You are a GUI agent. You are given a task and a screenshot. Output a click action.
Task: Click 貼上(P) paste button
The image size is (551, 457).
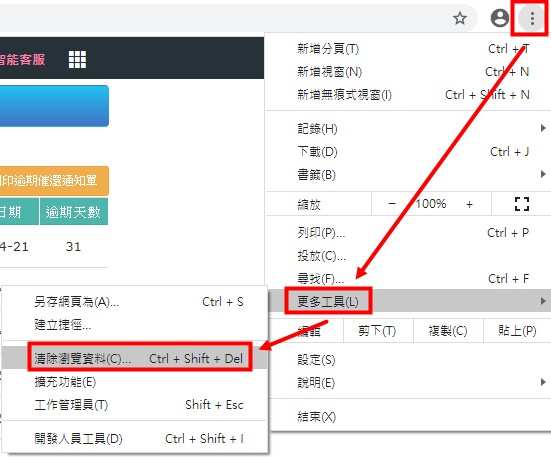click(x=517, y=331)
